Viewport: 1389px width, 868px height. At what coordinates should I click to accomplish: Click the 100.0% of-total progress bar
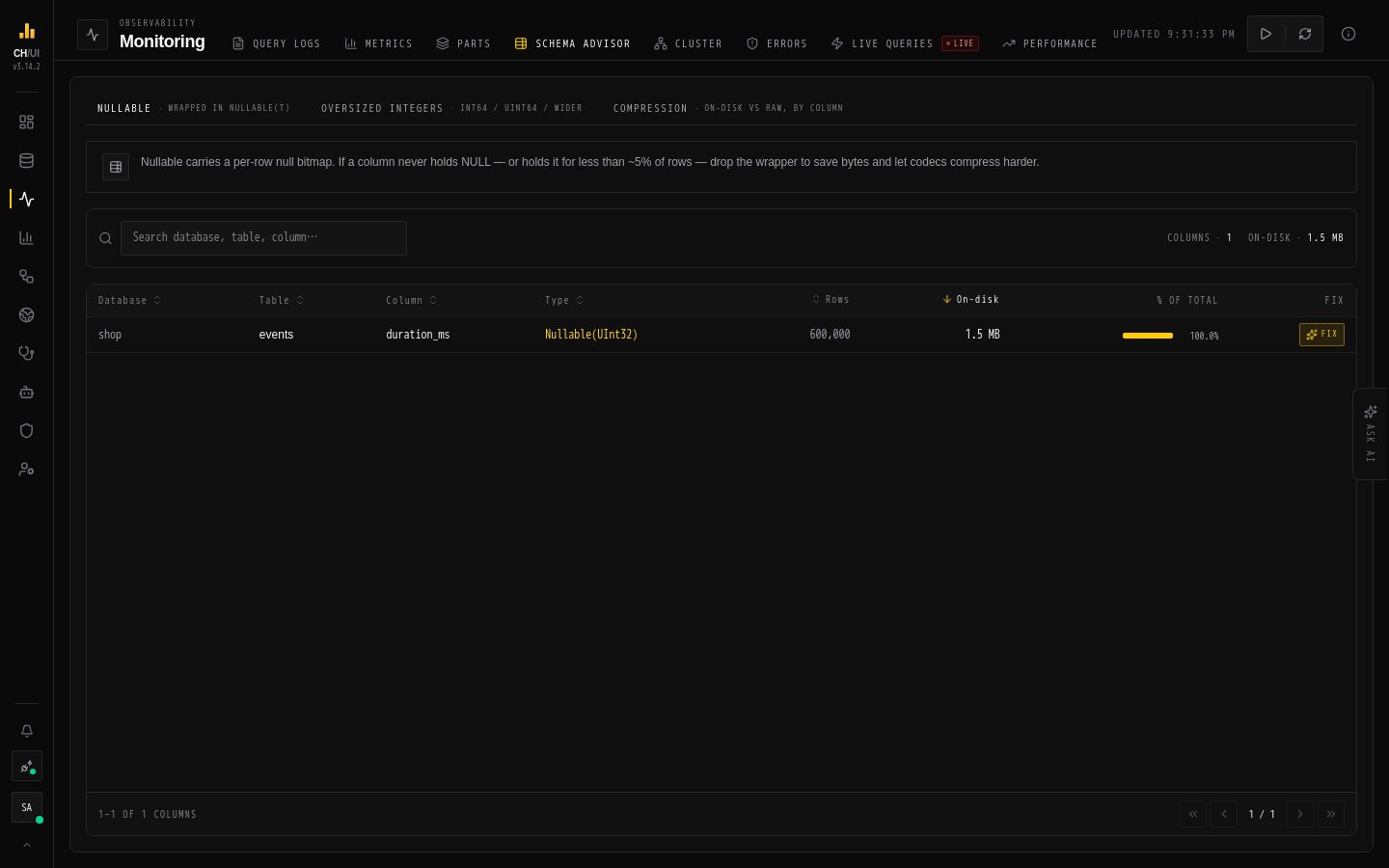1148,336
